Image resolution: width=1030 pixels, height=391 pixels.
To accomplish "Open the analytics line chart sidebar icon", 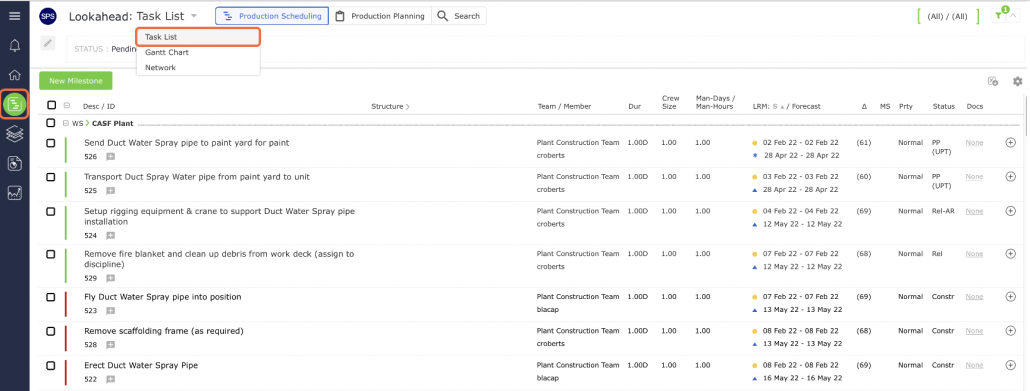I will (14, 193).
